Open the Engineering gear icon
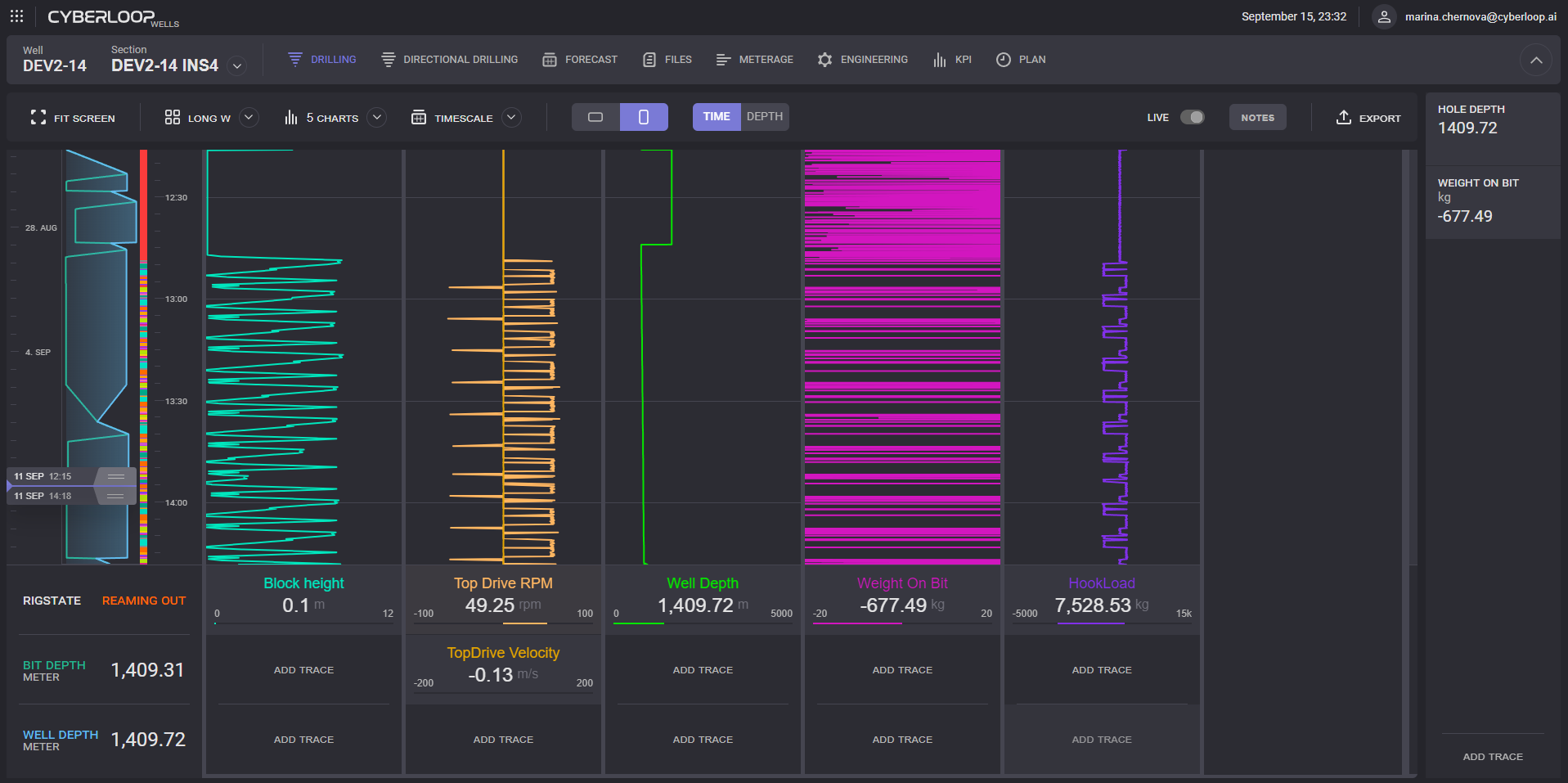This screenshot has width=1568, height=783. click(824, 60)
